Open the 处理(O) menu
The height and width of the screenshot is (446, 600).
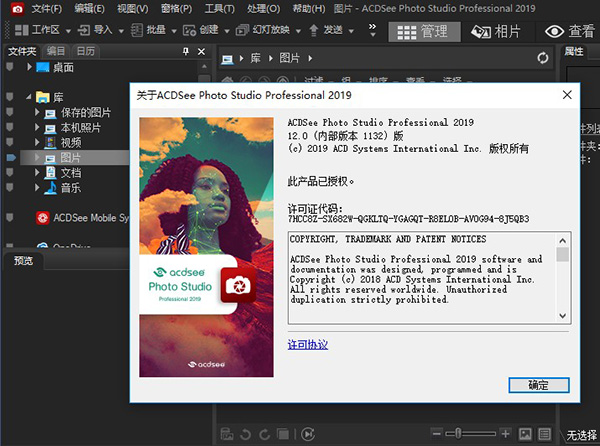(x=263, y=8)
